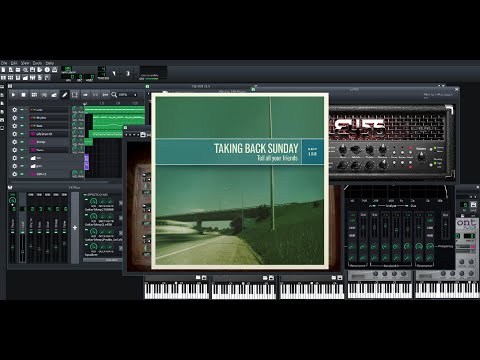Screen dimensions: 480x360
Task: Mute the Bass track
Action: click(22, 126)
